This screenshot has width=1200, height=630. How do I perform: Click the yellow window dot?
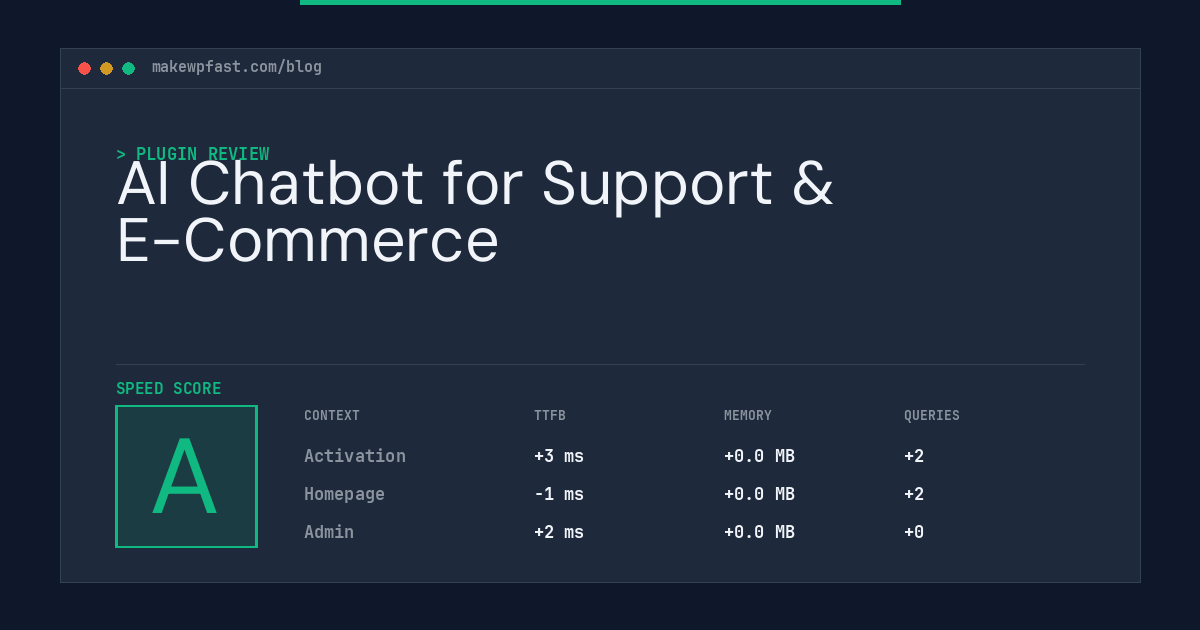point(106,68)
